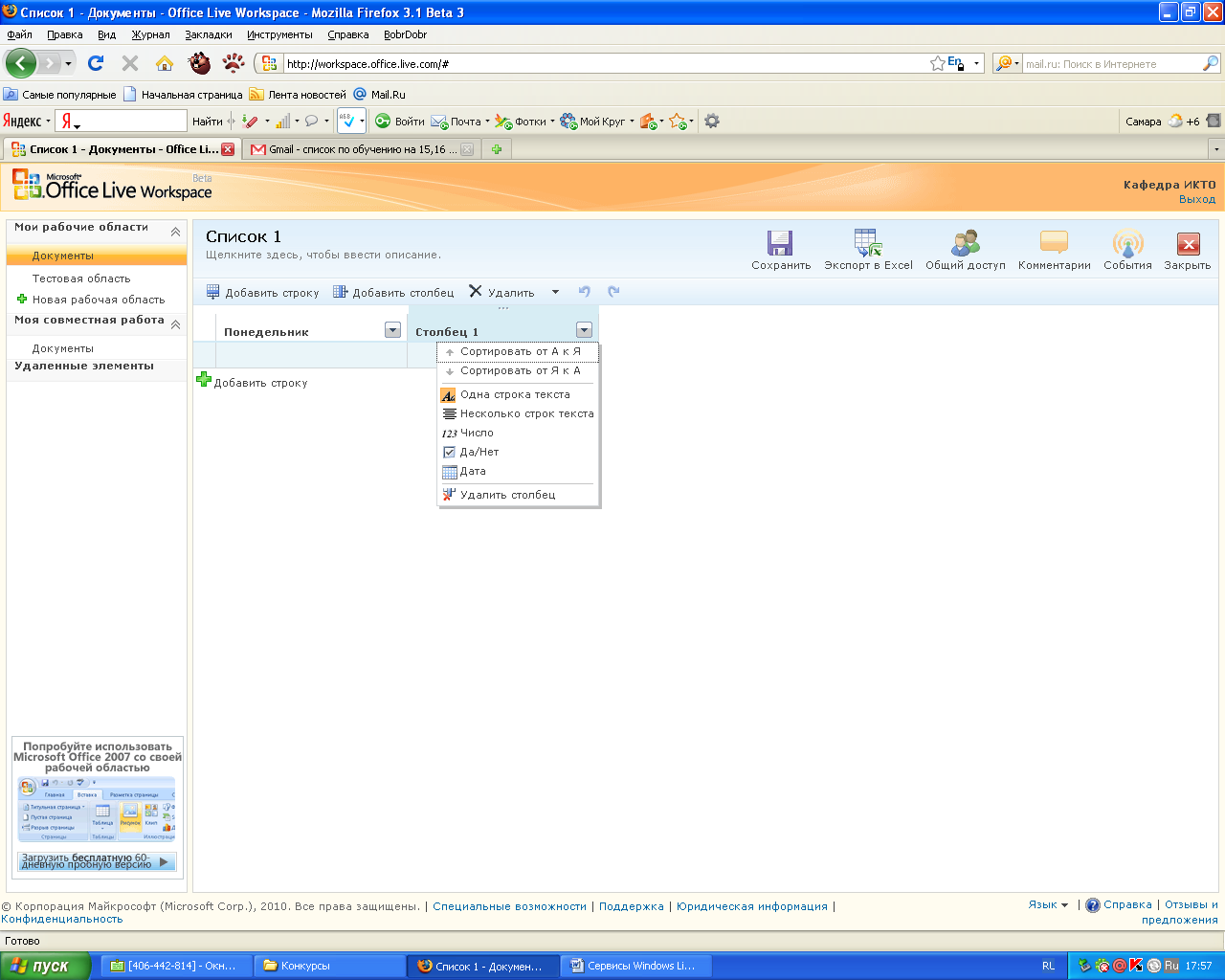The image size is (1225, 980).
Task: Click Лента новостей bookmark
Action: click(x=298, y=95)
